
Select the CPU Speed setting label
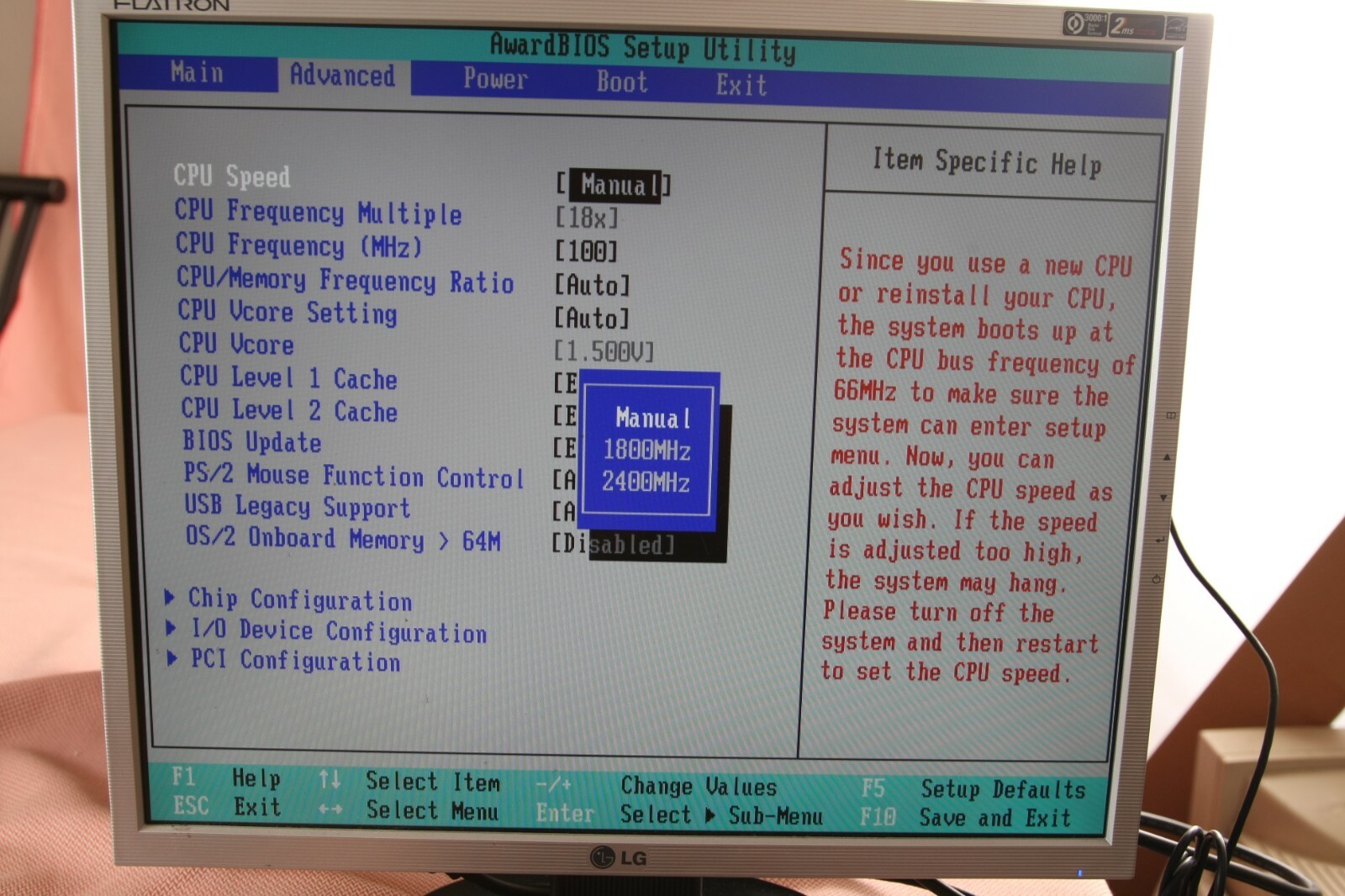pos(232,177)
